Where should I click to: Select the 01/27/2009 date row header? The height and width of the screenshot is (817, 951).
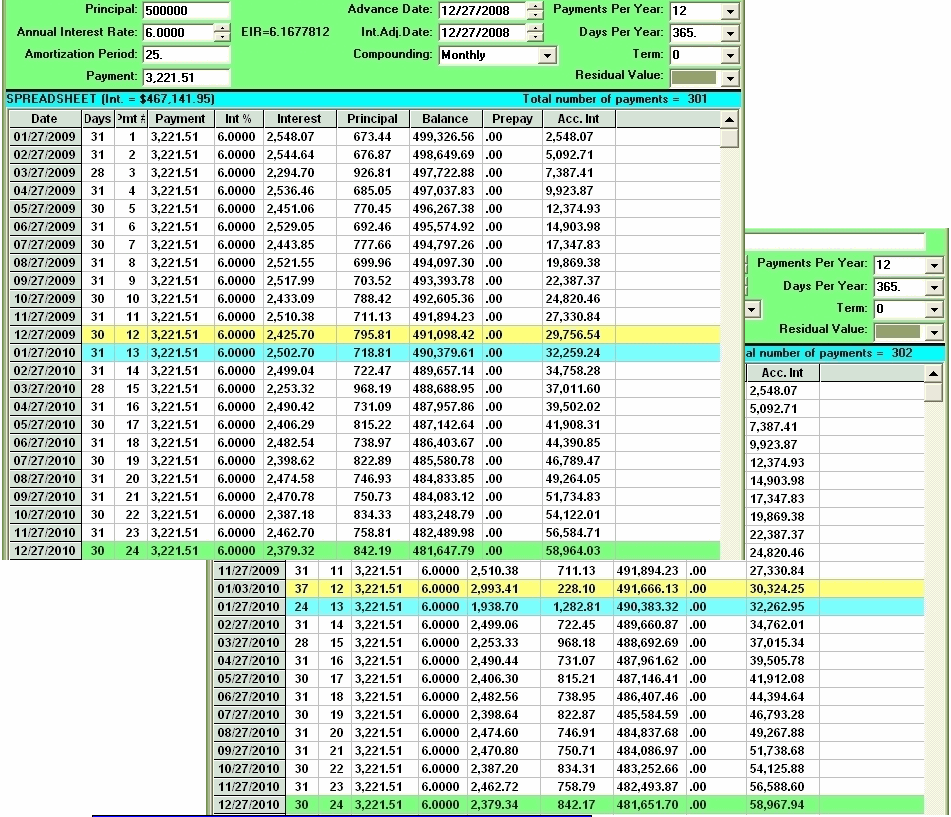tap(44, 137)
